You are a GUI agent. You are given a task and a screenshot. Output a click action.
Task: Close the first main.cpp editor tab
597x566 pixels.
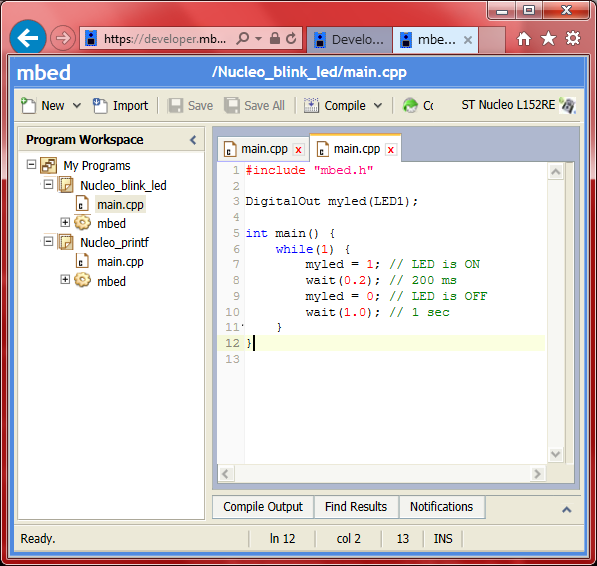pyautogui.click(x=298, y=150)
